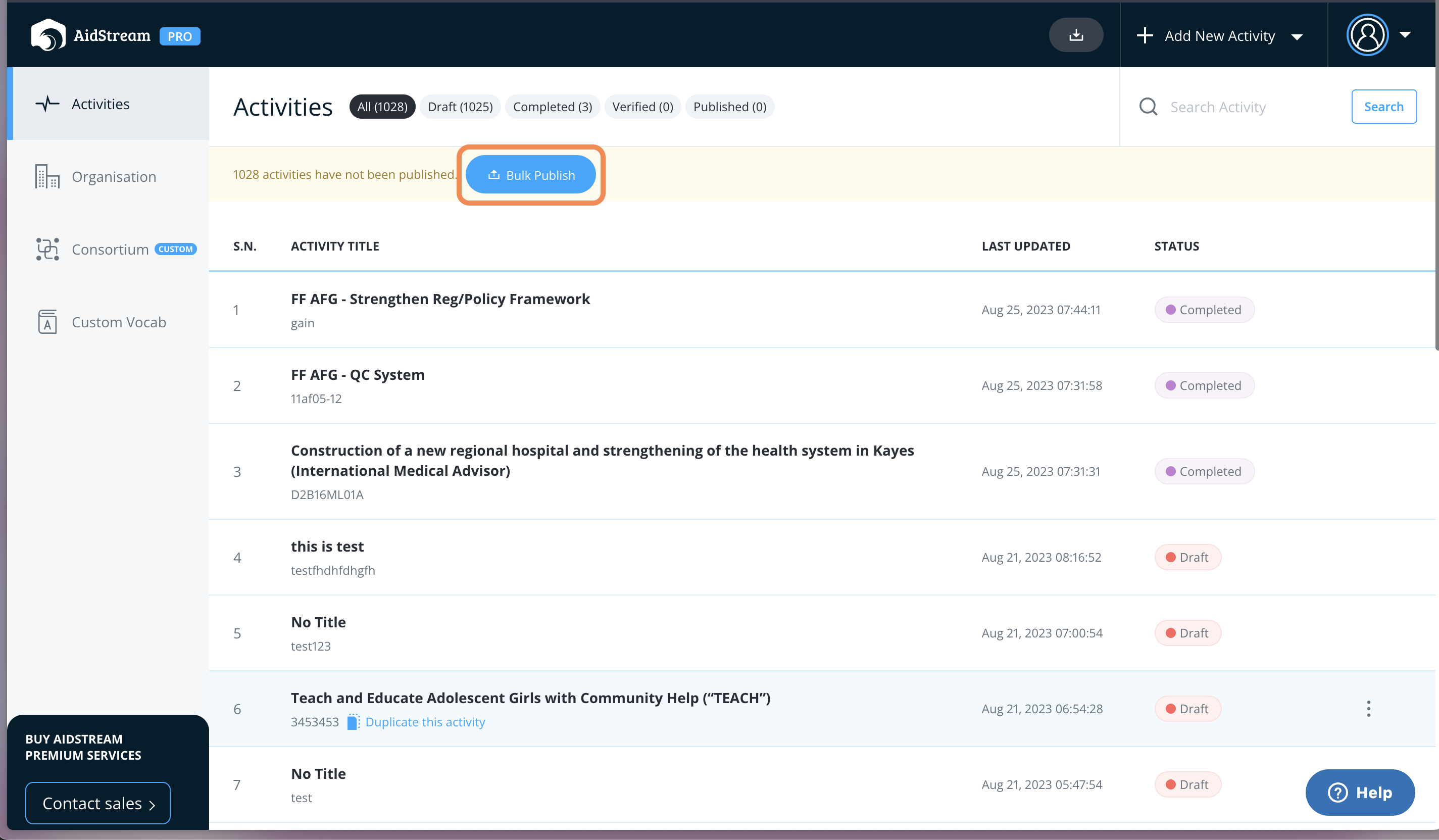Click the upload icon on Bulk Publish
The height and width of the screenshot is (840, 1439).
pos(494,175)
